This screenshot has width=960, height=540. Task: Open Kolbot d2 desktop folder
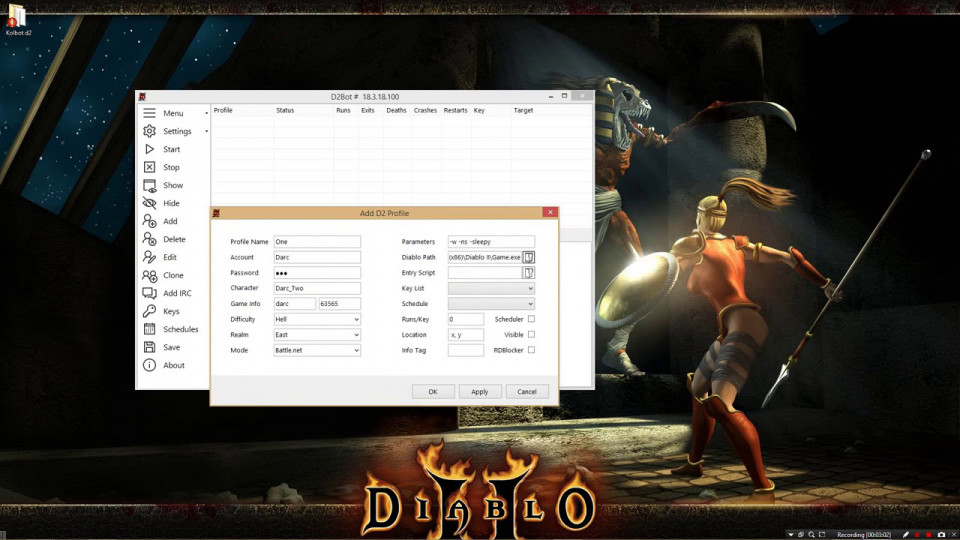coord(18,20)
